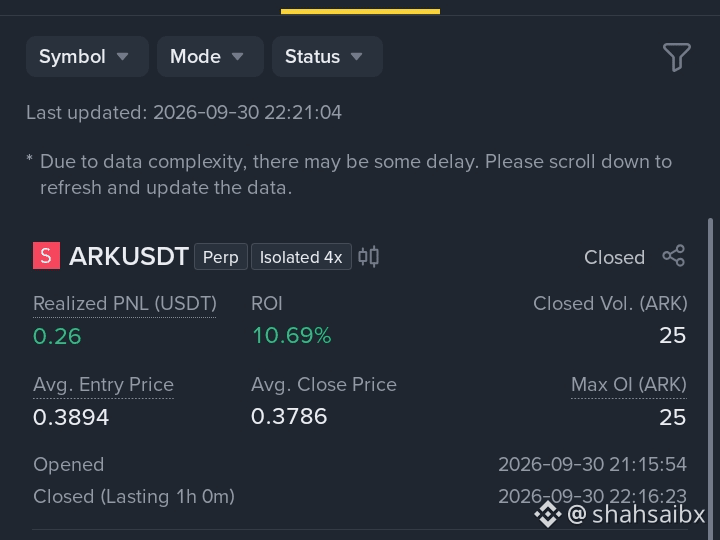Open the Status filter dropdown
Image resolution: width=720 pixels, height=540 pixels.
(327, 56)
